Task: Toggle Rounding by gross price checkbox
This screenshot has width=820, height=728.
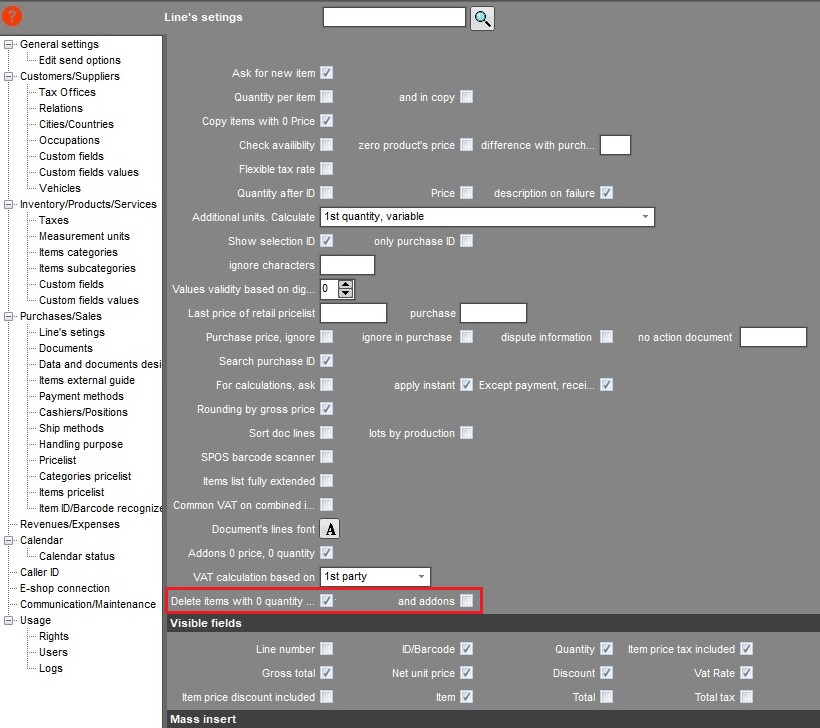Action: click(x=326, y=408)
